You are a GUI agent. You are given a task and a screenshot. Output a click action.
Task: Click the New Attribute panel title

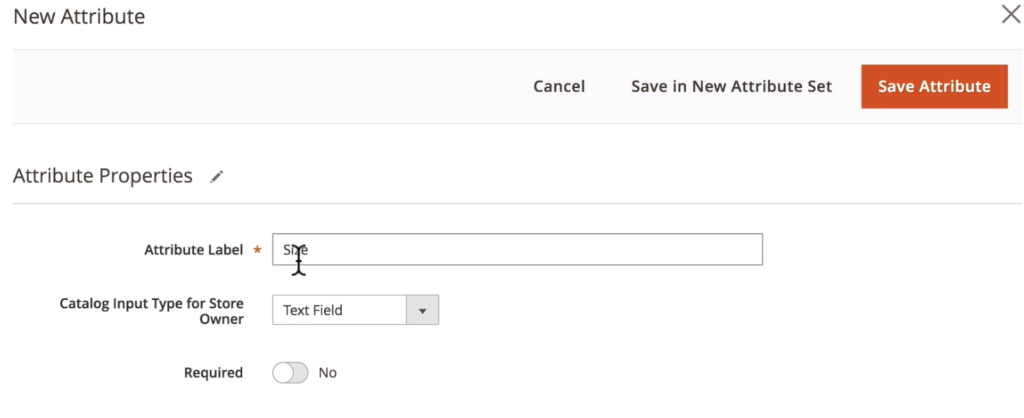[x=79, y=17]
